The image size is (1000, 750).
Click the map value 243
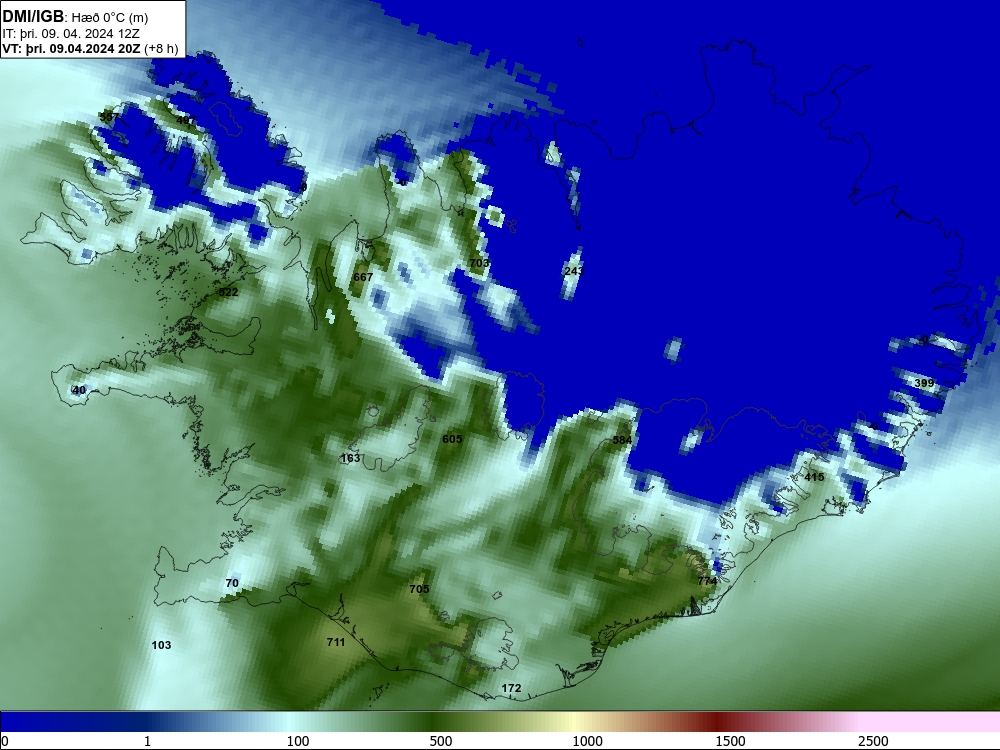(x=574, y=271)
